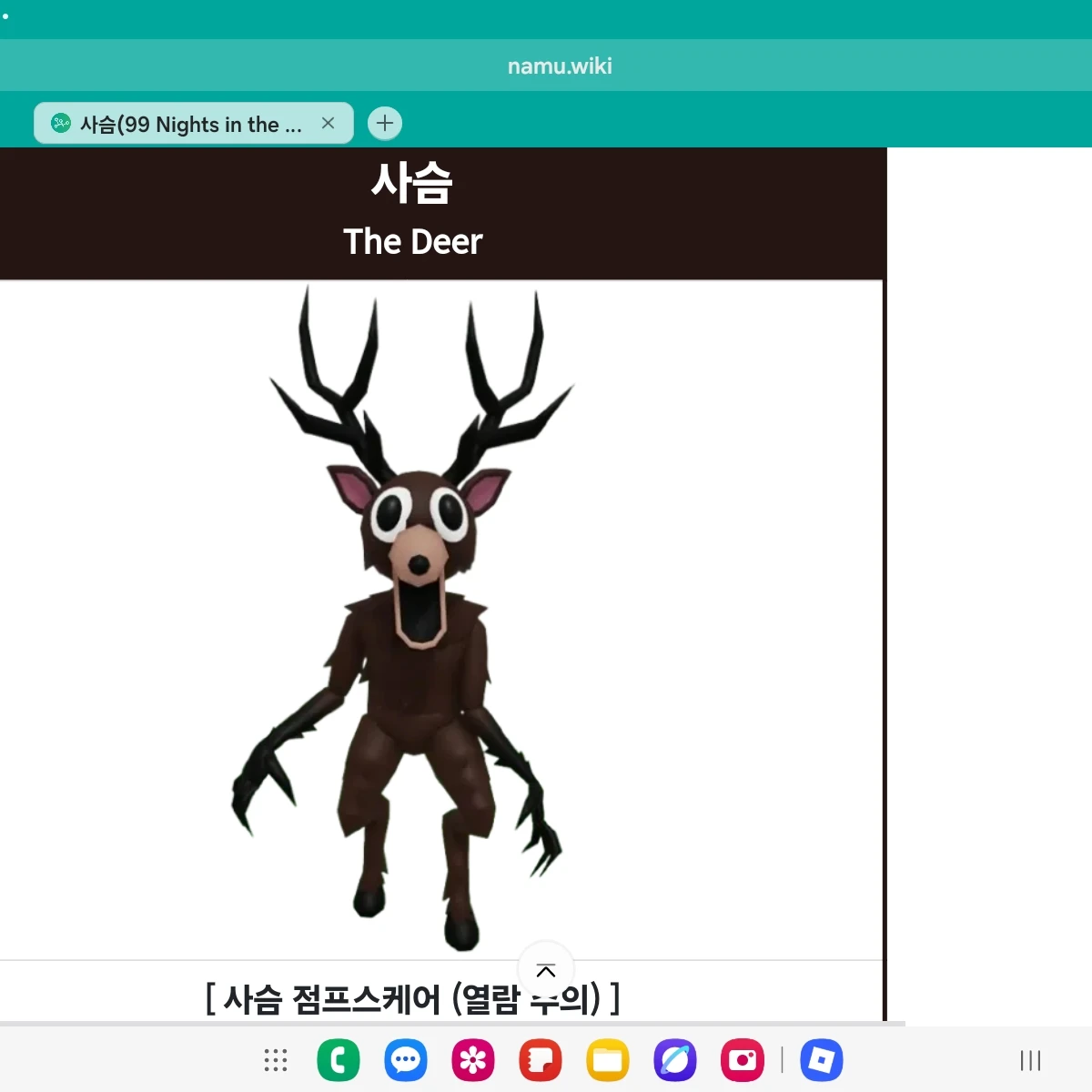Image resolution: width=1092 pixels, height=1092 pixels.
Task: Launch Samsung Internet browser
Action: (674, 1060)
